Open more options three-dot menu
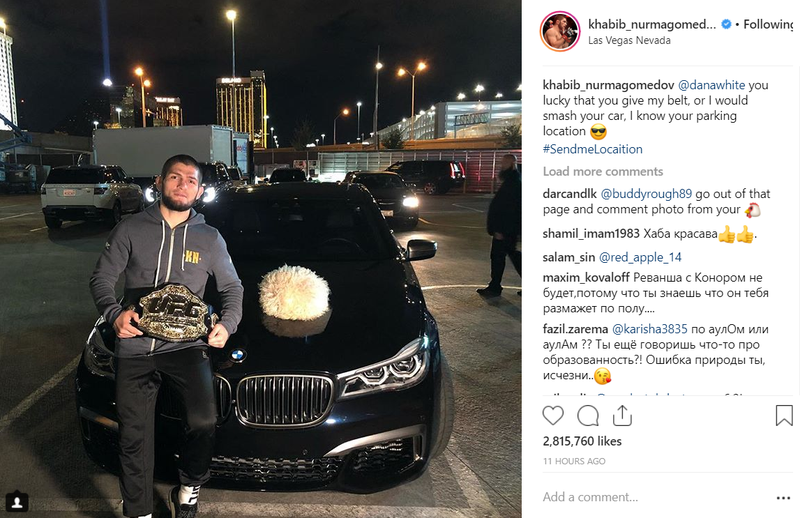 783,498
